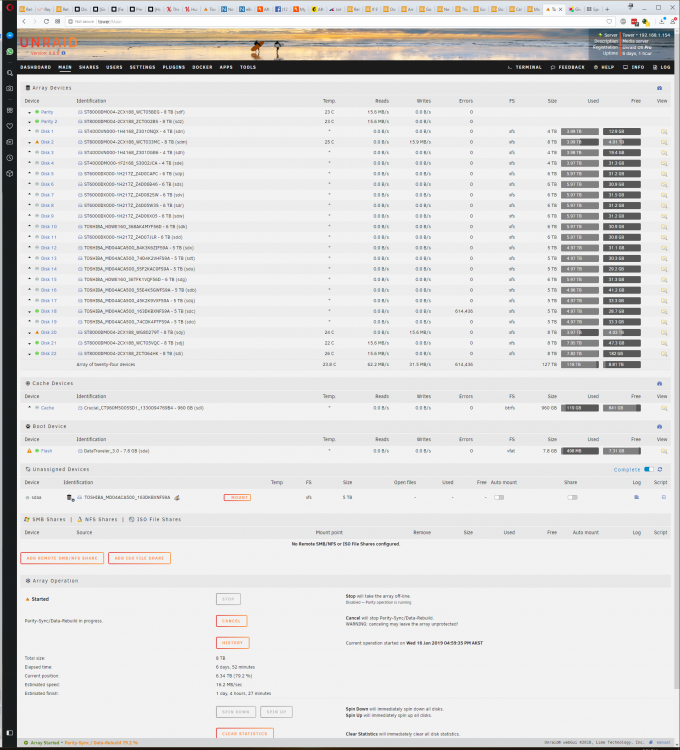Toggle the Complete switch in Unassigned Devices

pos(648,470)
